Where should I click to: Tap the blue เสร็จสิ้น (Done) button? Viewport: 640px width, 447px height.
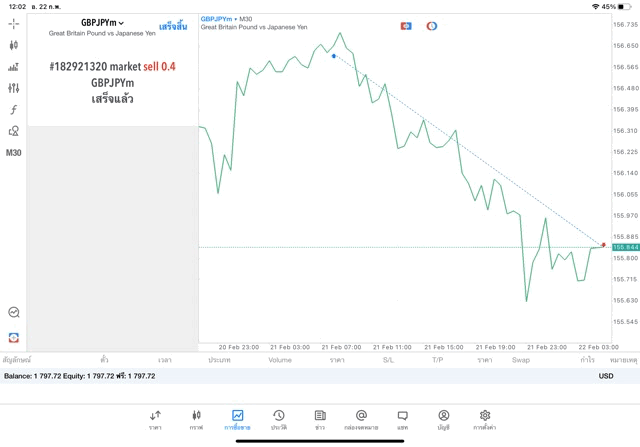(x=172, y=26)
